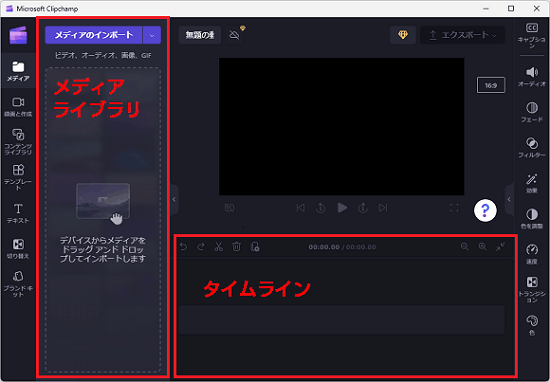Screen dimensions: 550x382
Task: Open the help question mark button
Action: (x=485, y=210)
